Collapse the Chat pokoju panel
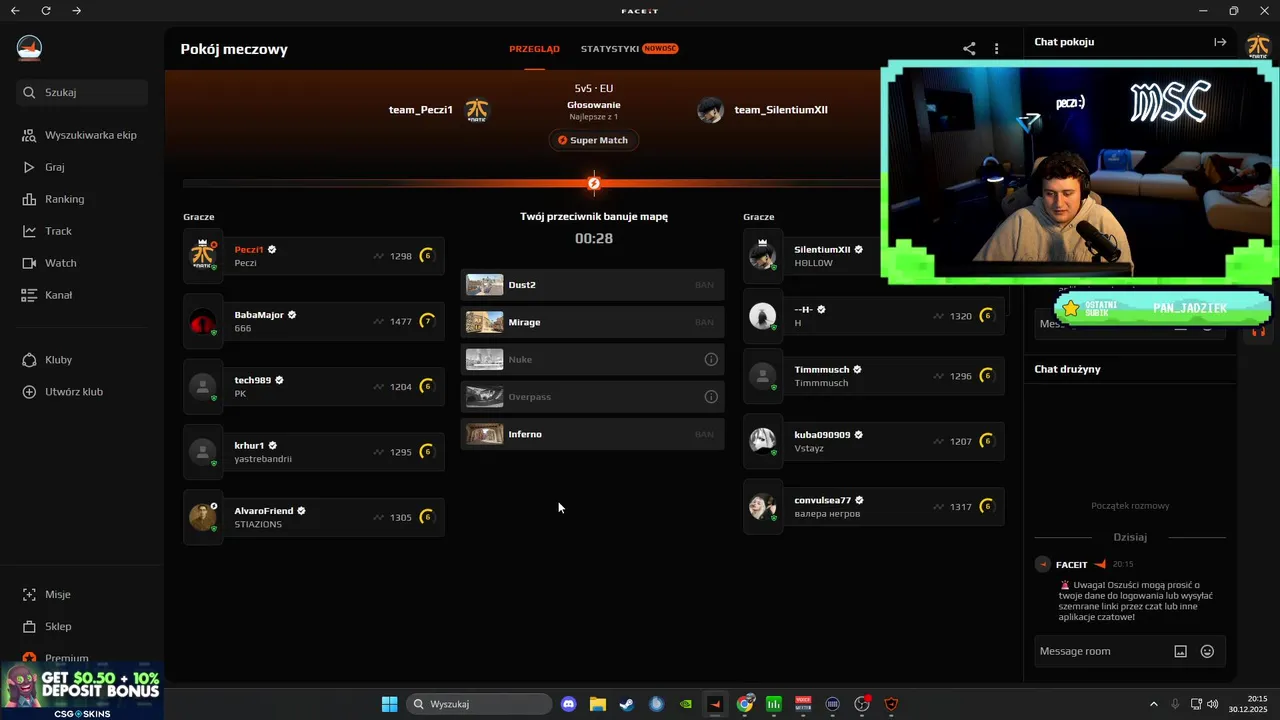The width and height of the screenshot is (1280, 720). click(1220, 42)
